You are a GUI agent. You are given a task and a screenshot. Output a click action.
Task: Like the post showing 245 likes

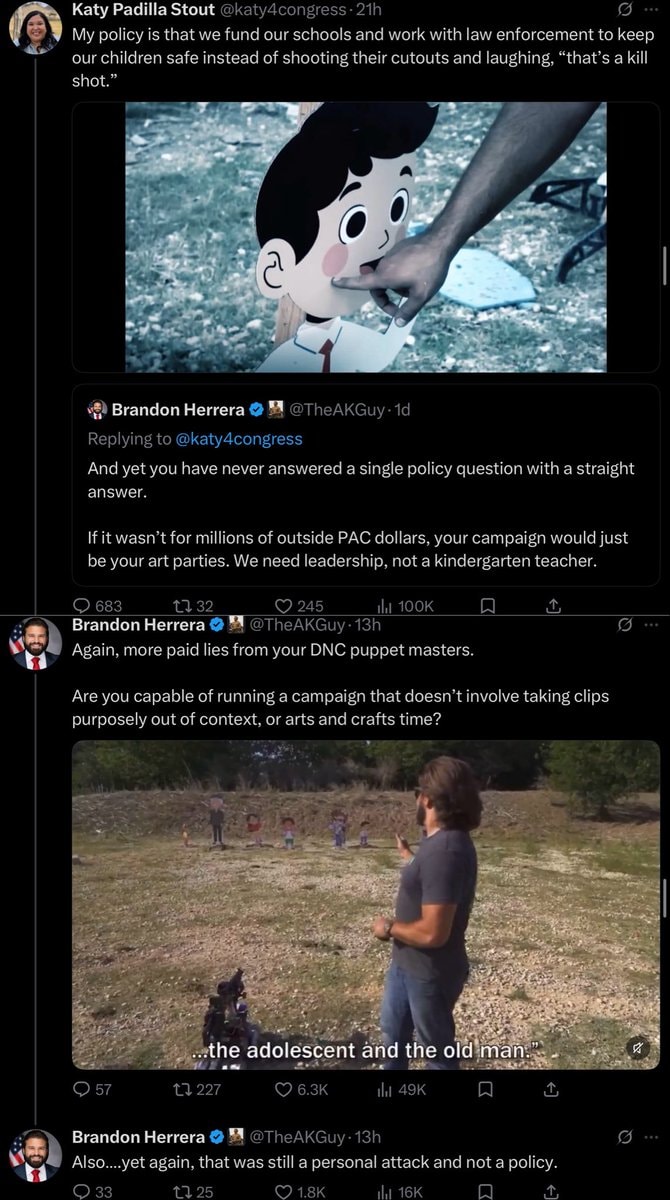click(x=298, y=605)
